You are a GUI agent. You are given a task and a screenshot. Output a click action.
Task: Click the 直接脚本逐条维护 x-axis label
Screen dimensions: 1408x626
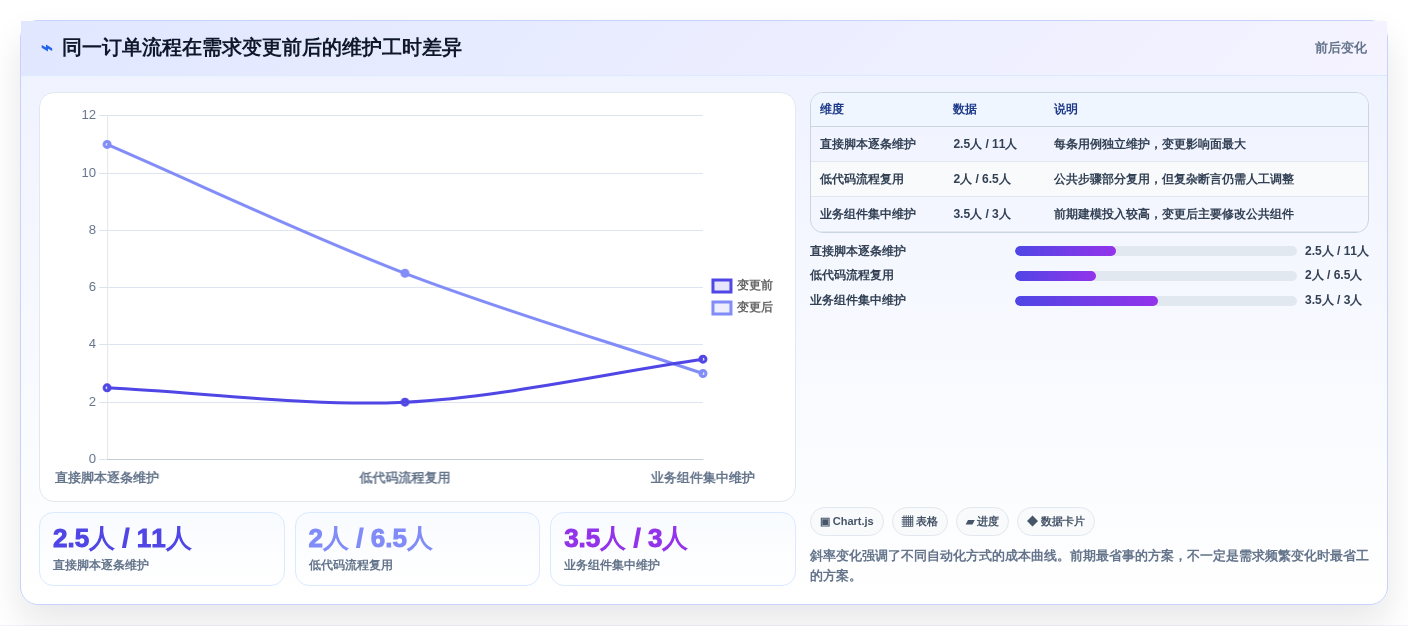click(x=107, y=478)
